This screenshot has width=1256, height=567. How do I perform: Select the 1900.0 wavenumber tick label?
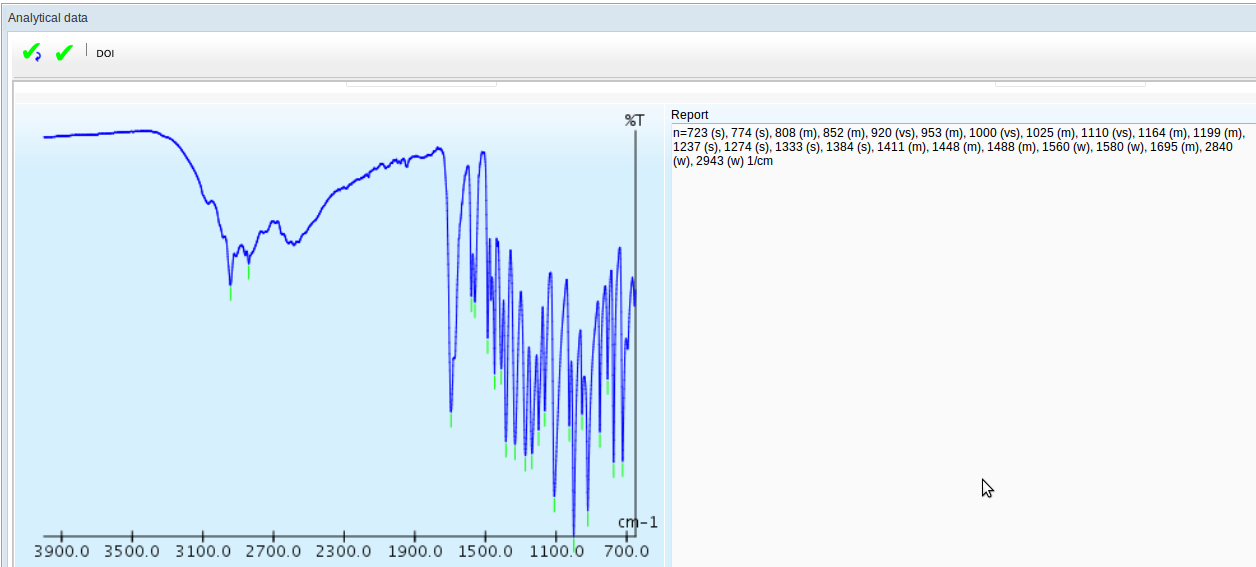[414, 551]
